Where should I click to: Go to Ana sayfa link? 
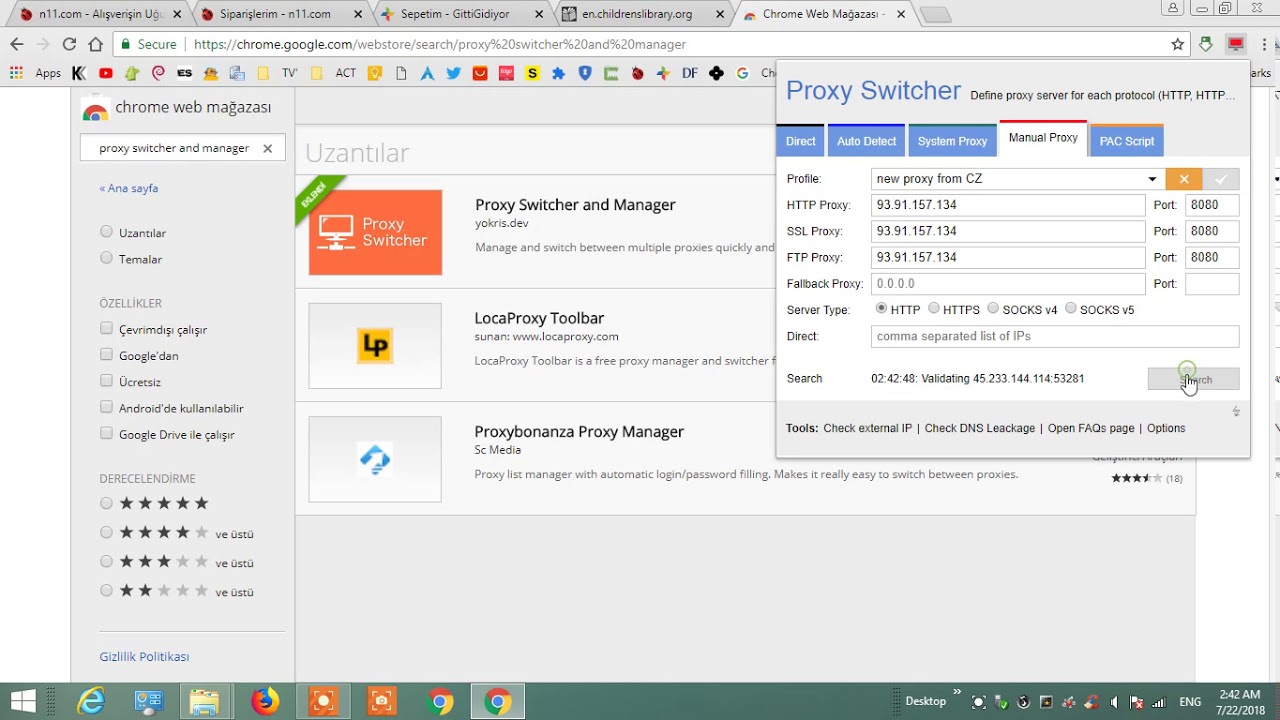pos(129,188)
